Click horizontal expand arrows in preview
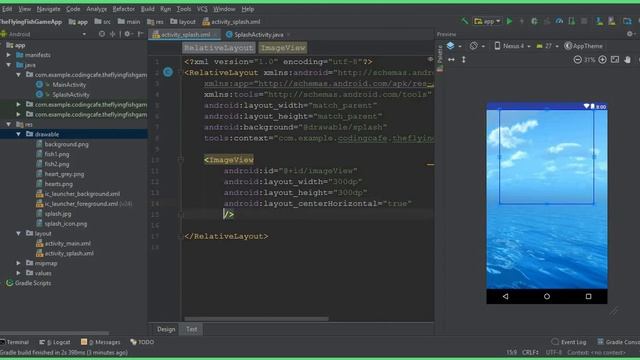Screen dimensions: 640x360 click(451, 60)
